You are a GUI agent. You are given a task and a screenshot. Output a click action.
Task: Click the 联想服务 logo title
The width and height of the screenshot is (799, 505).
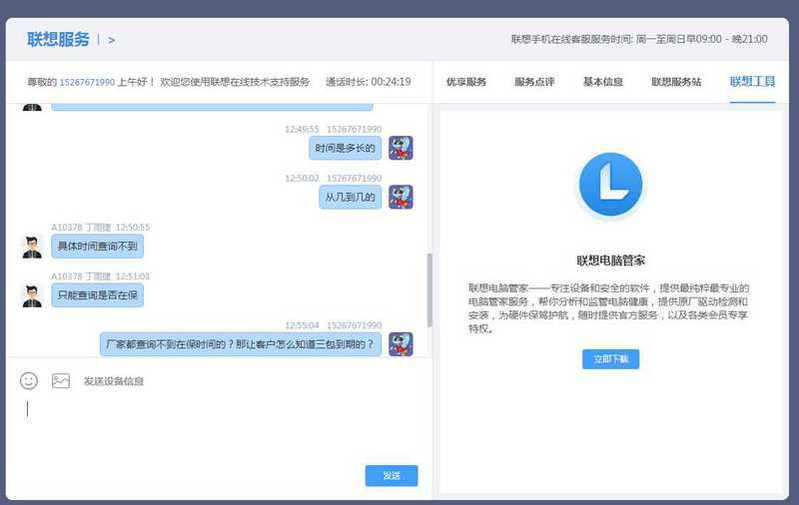58,39
